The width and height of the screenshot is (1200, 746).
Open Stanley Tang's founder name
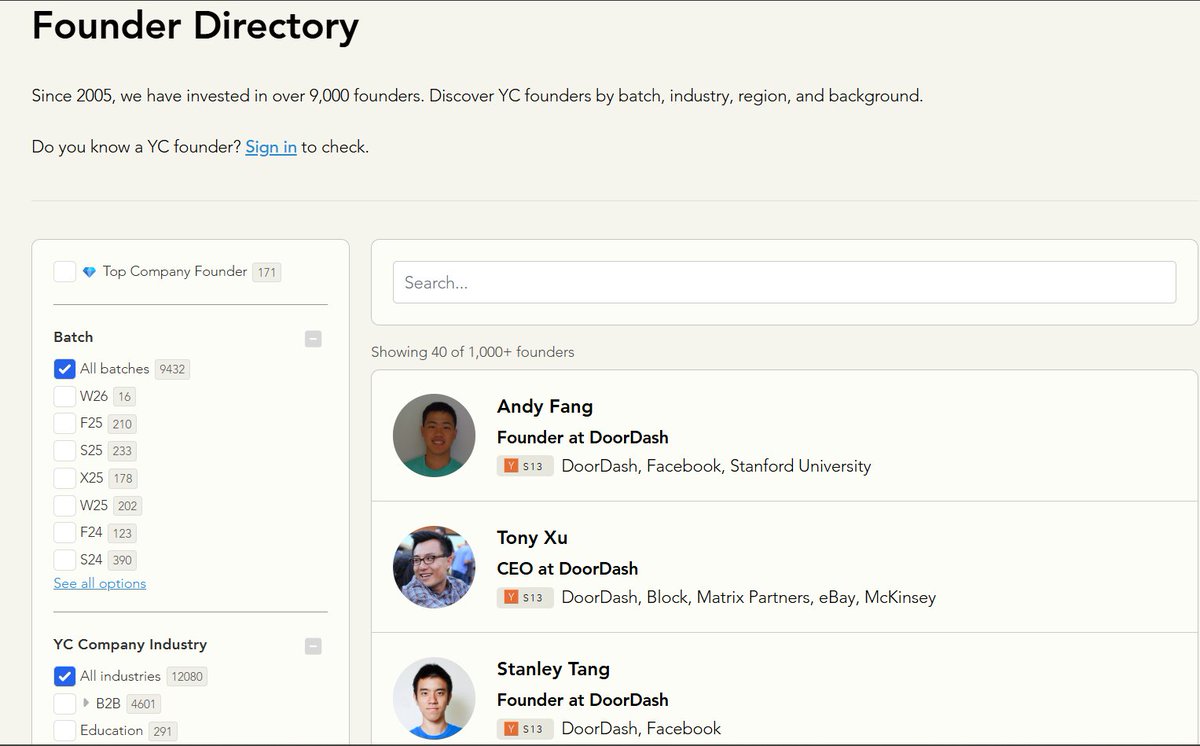(x=553, y=668)
